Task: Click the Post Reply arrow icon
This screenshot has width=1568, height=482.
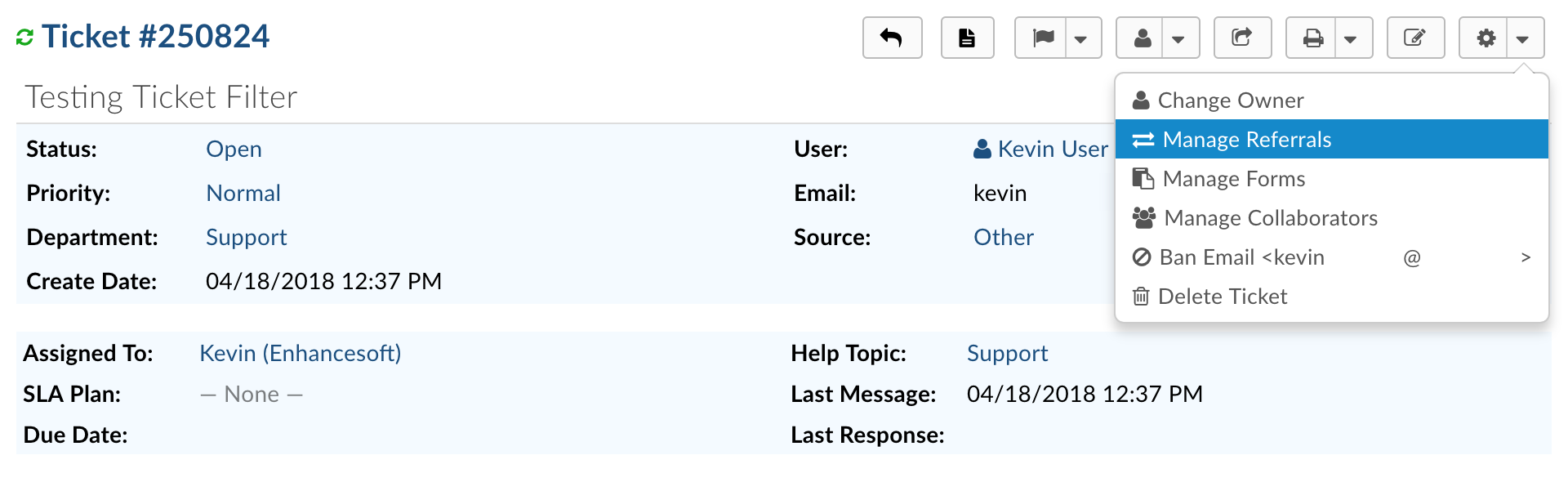Action: (892, 38)
